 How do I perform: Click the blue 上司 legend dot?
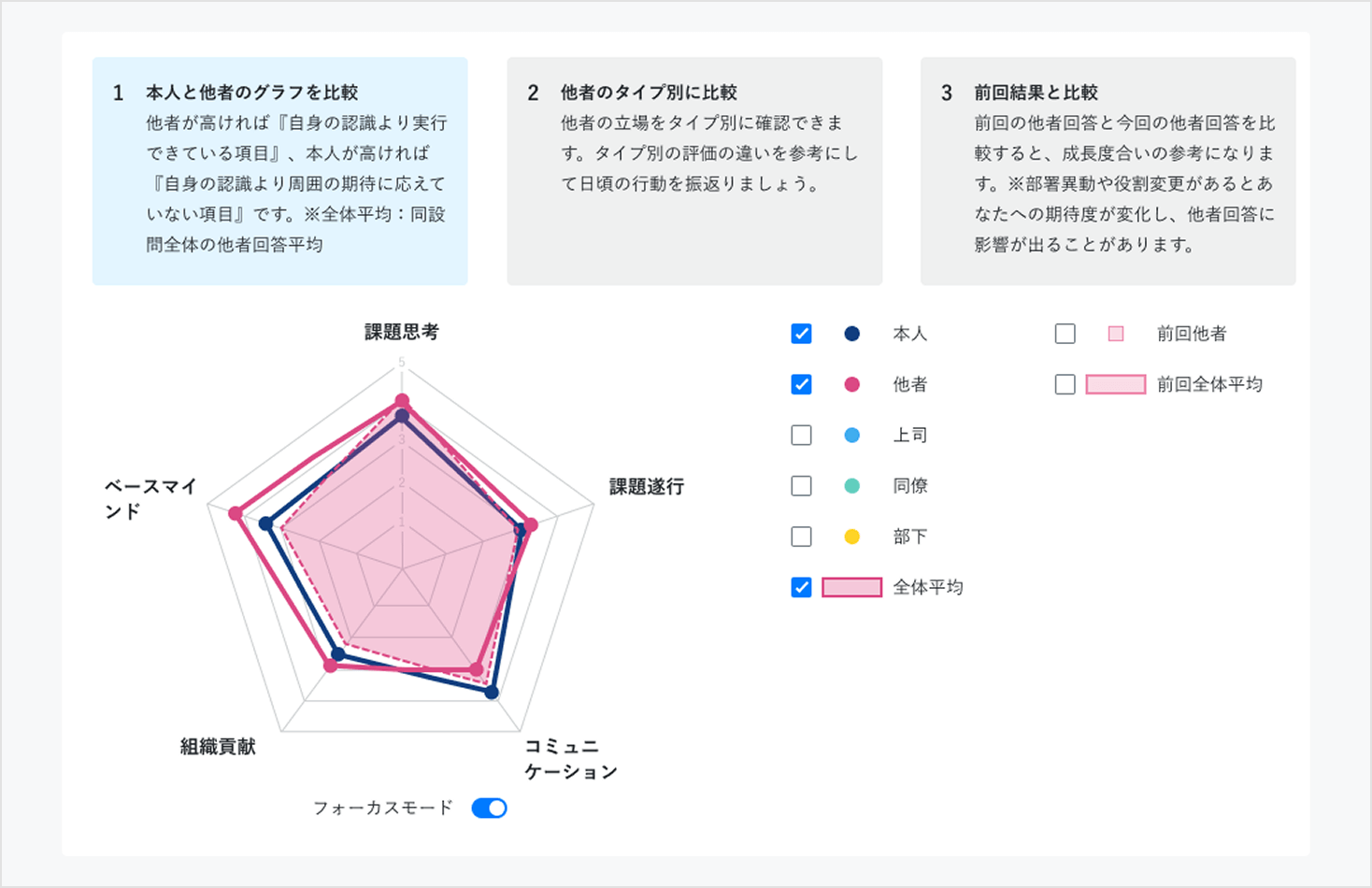[851, 435]
